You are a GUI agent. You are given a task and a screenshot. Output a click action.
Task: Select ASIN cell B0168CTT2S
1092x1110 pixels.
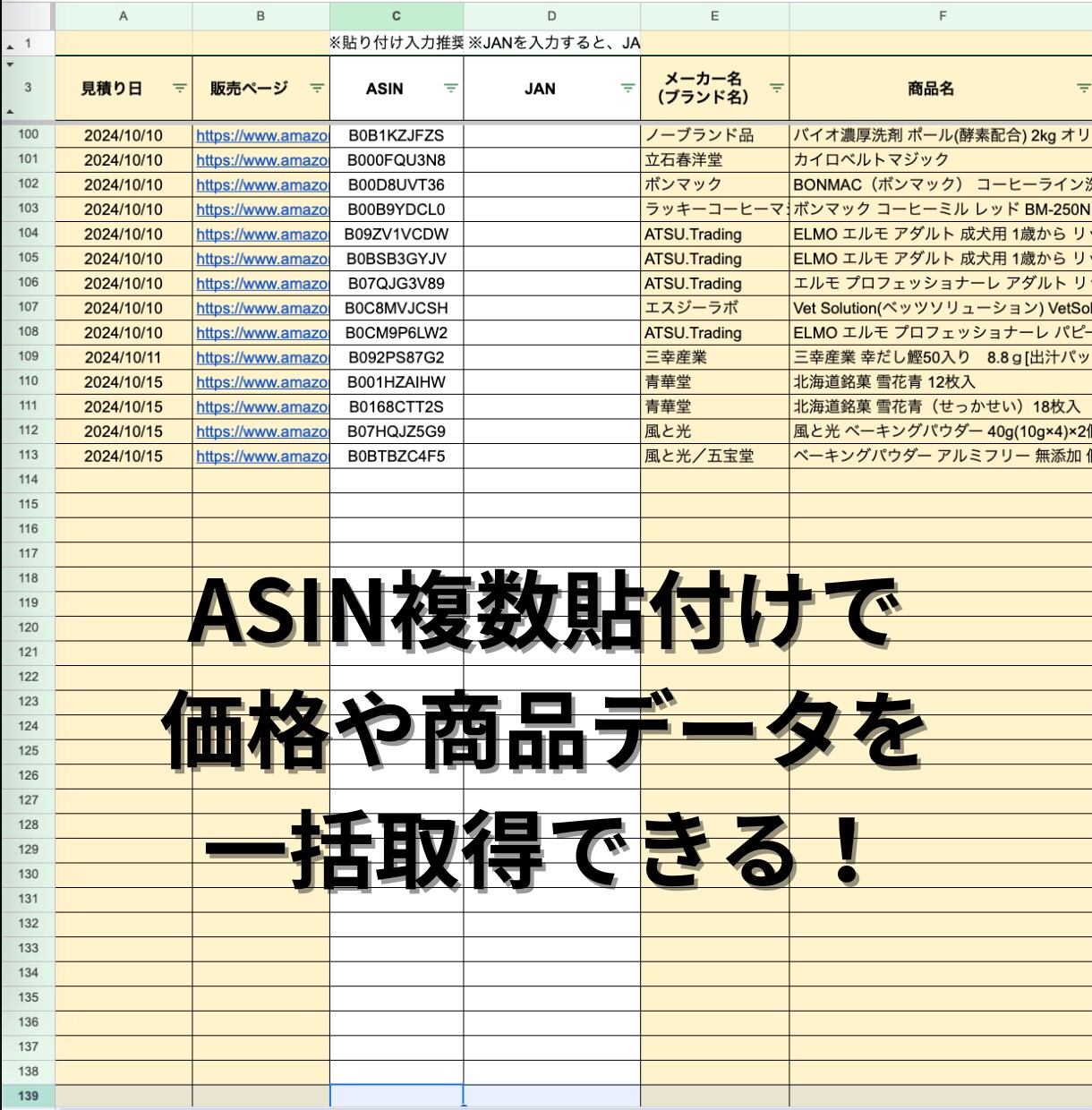(397, 406)
